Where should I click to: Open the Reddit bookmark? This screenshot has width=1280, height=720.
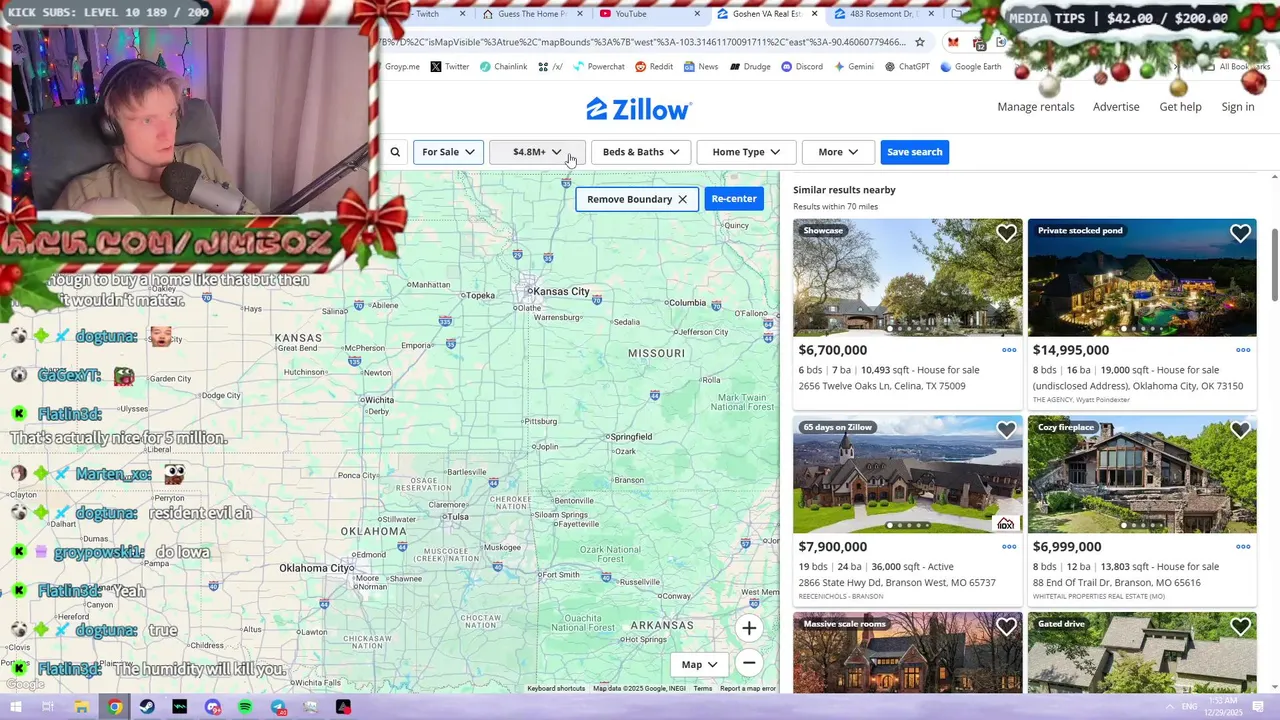point(654,67)
